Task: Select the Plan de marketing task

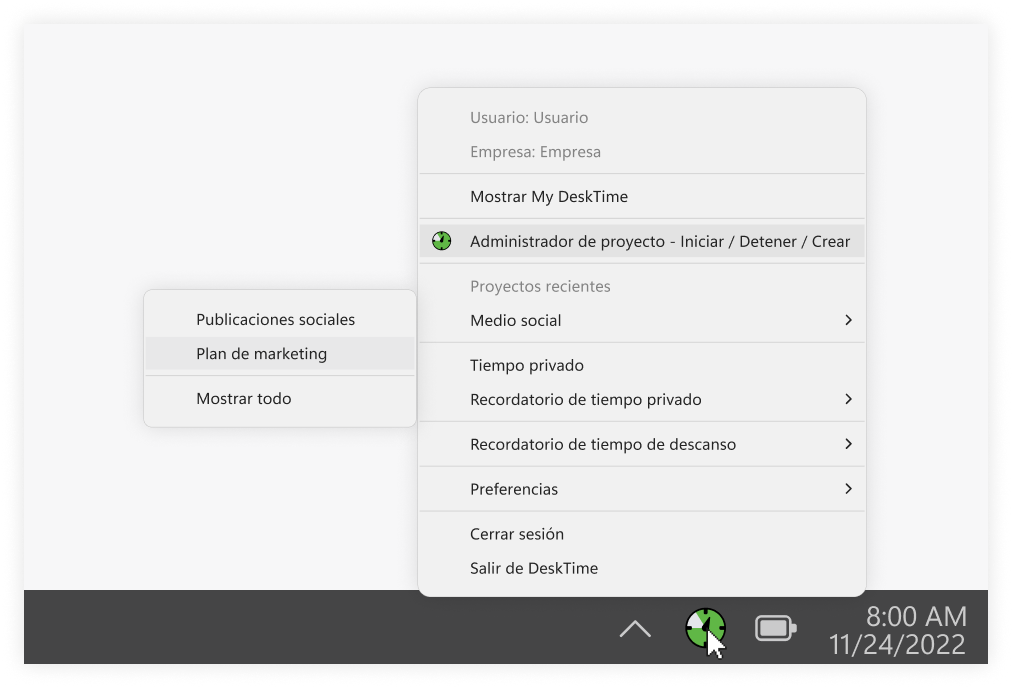Action: [279, 354]
